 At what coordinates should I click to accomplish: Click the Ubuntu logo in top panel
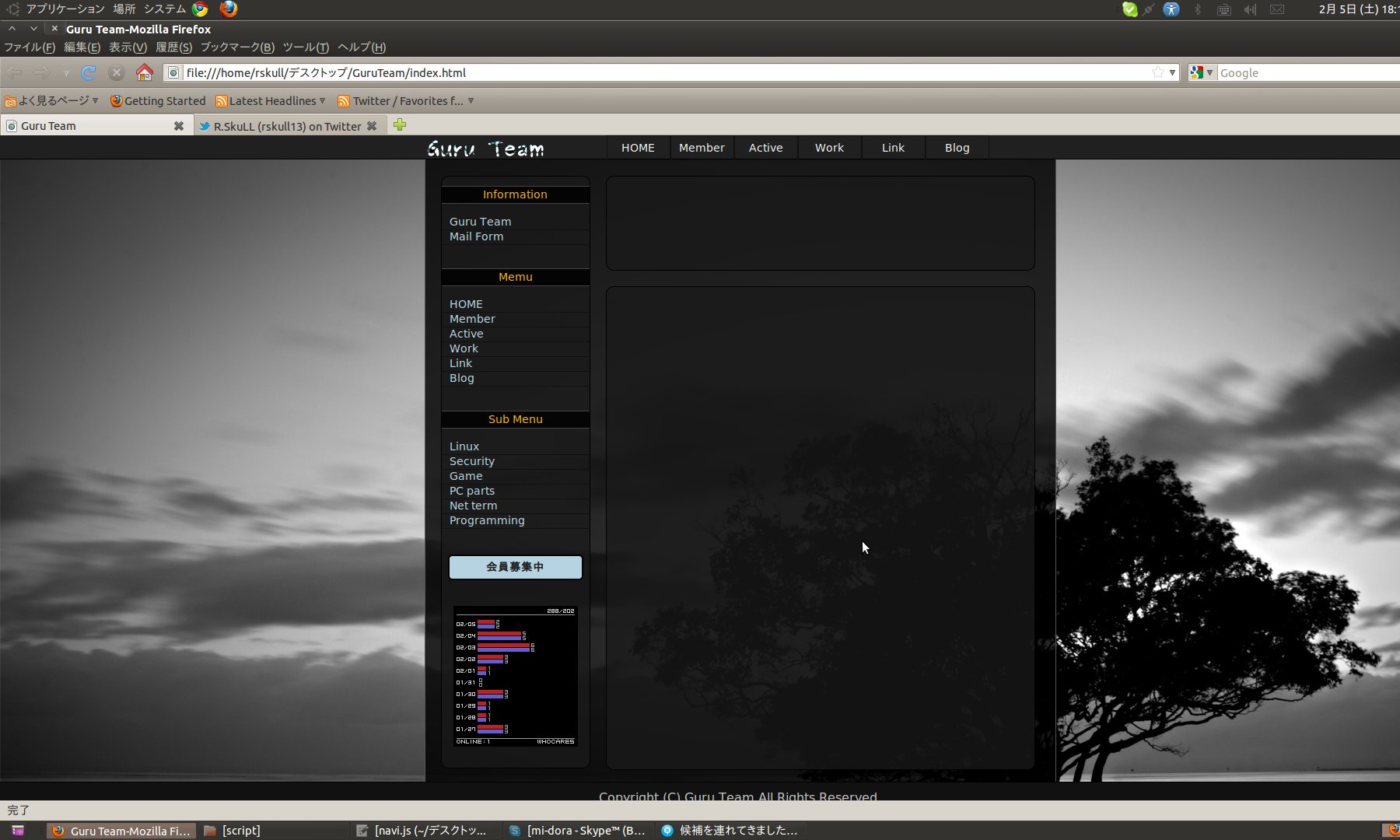tap(13, 9)
